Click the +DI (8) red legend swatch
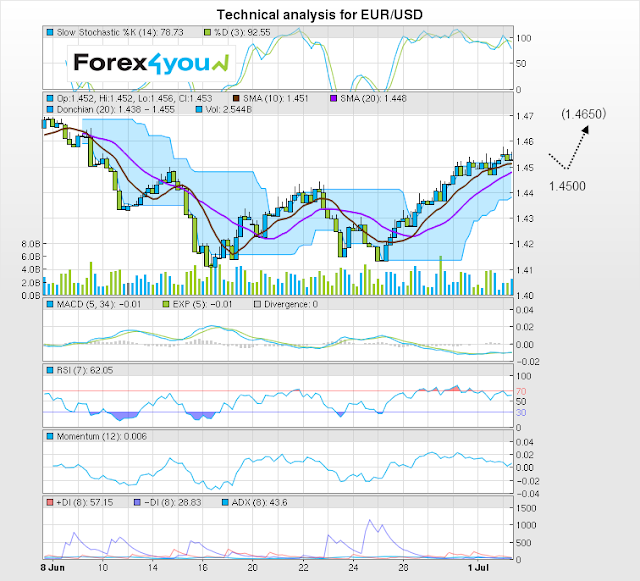This screenshot has width=640, height=581. click(50, 503)
